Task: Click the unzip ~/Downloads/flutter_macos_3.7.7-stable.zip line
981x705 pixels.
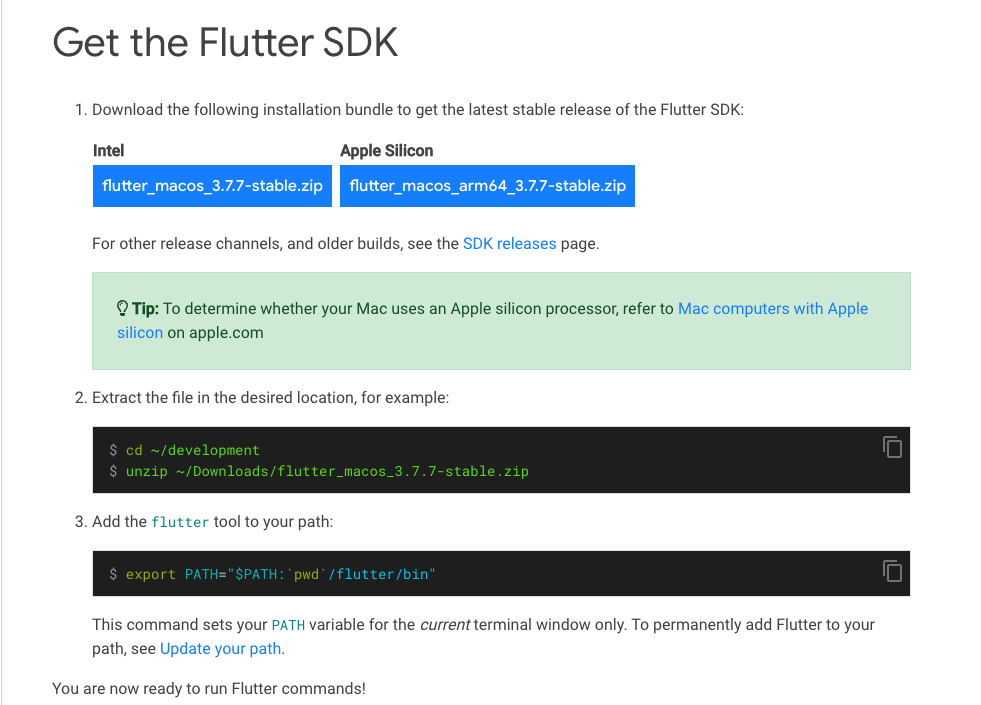Action: (327, 471)
